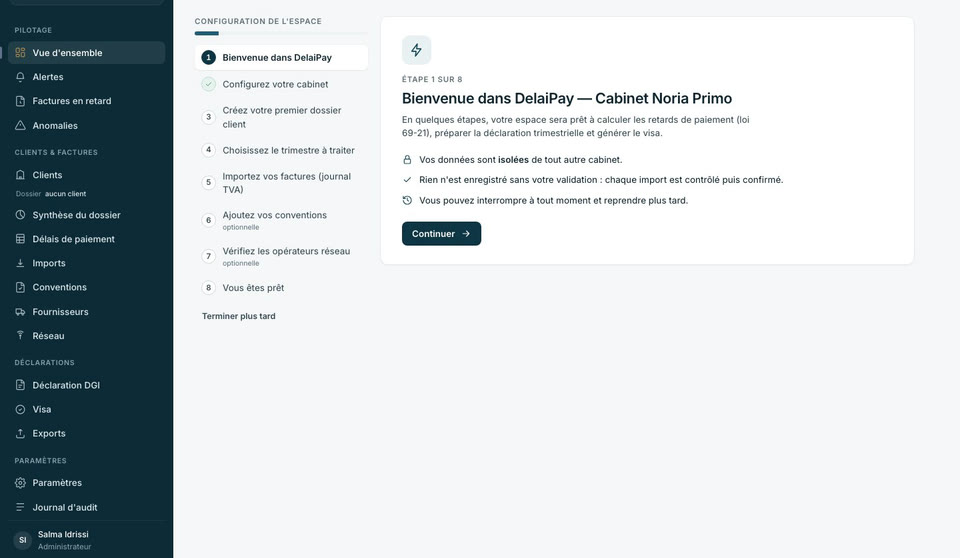This screenshot has width=960, height=558.
Task: Open Exports upload icon
Action: (x=20, y=434)
